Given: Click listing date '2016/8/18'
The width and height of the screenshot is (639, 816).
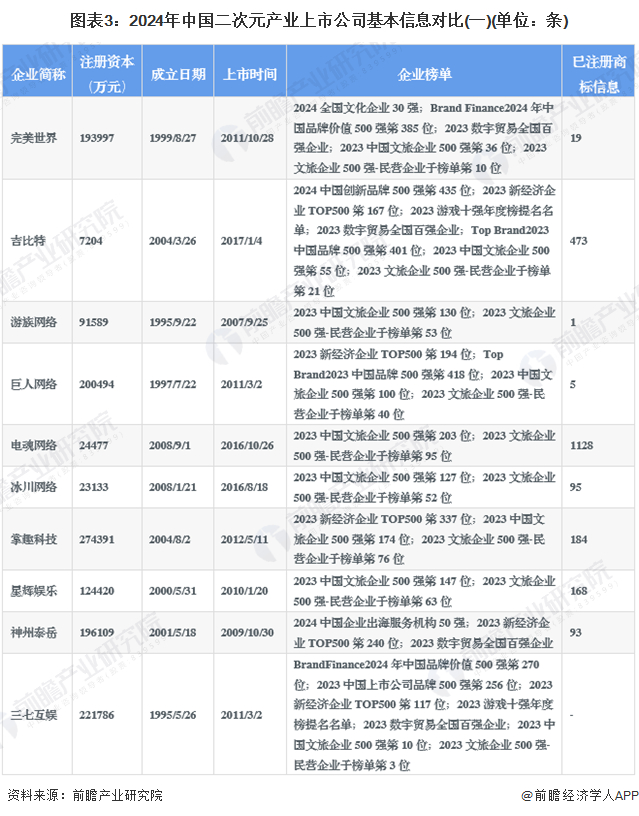Looking at the screenshot, I should [244, 487].
